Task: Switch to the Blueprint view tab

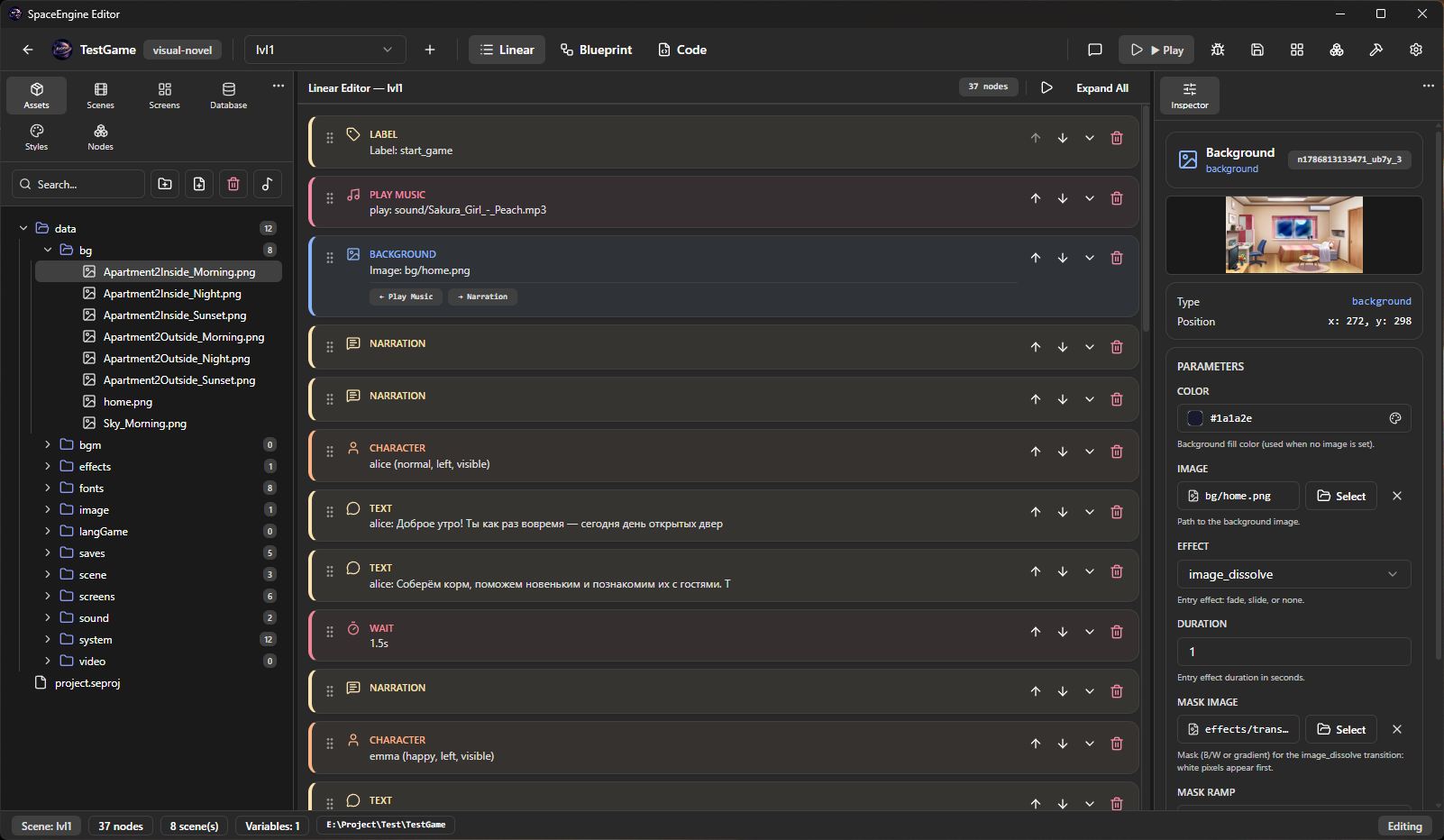Action: coord(596,50)
